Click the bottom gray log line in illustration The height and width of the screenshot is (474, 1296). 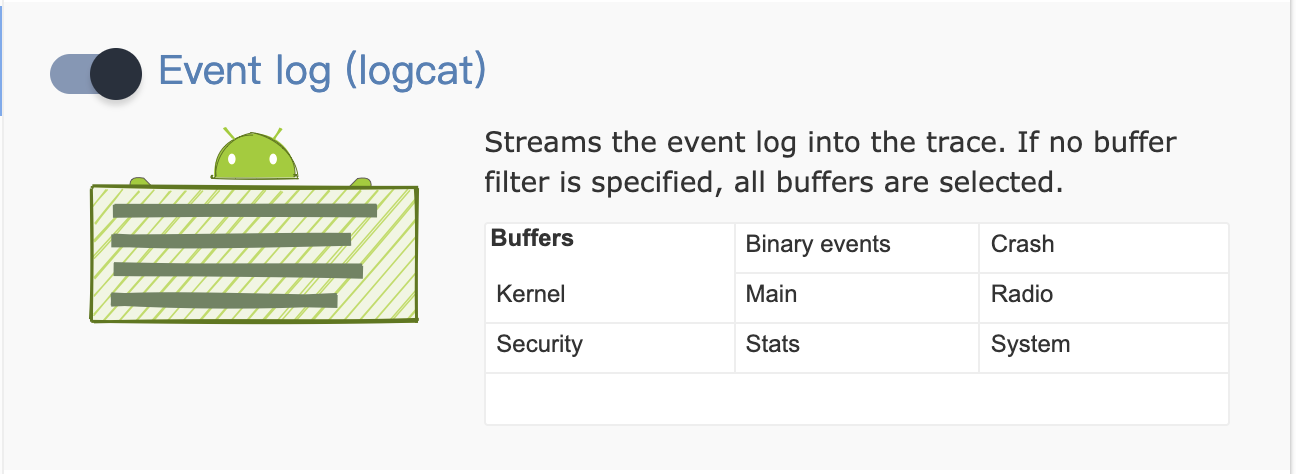click(x=234, y=299)
